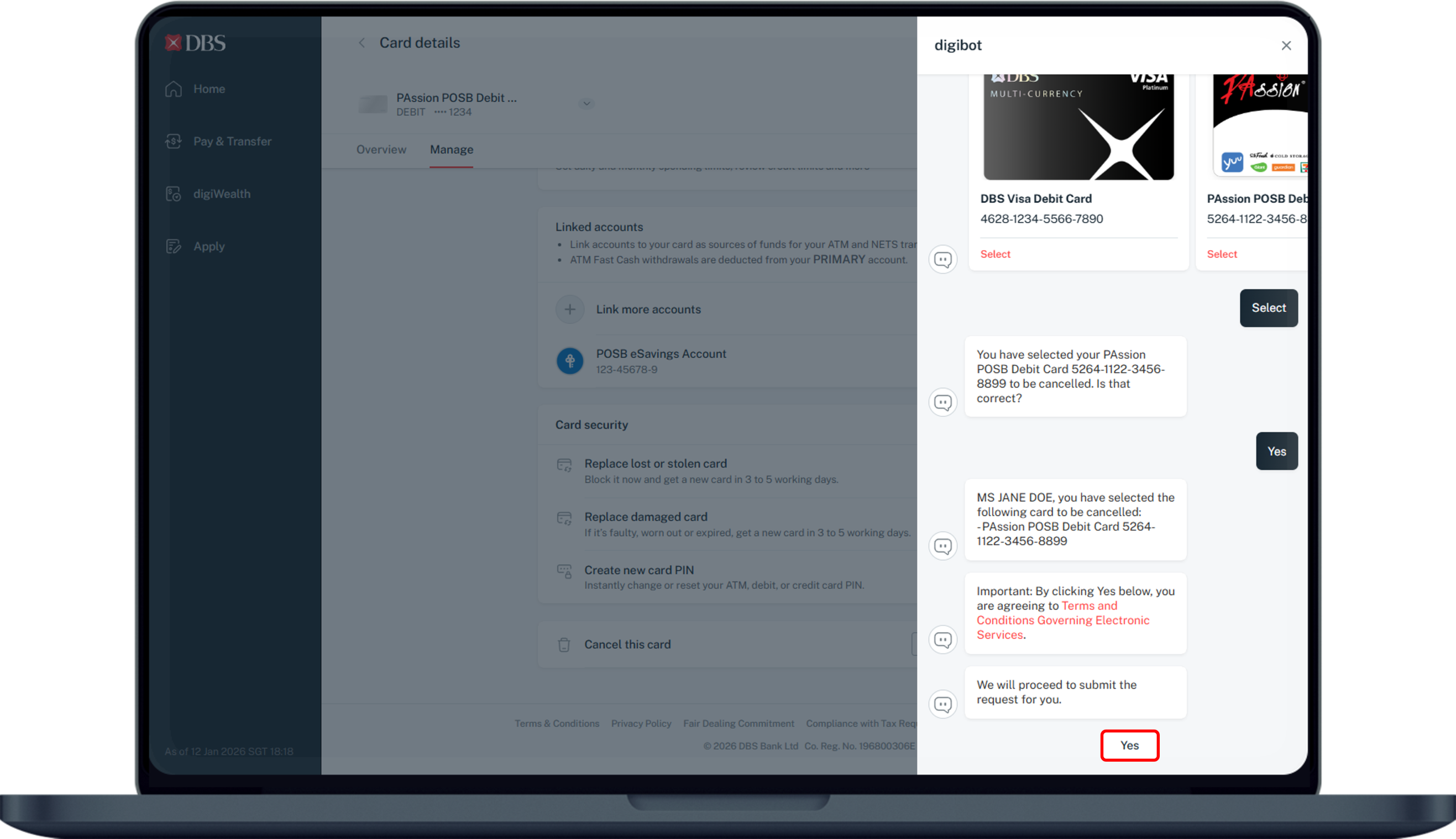The image size is (1456, 839).
Task: Click the back arrow beside Card details
Action: pyautogui.click(x=362, y=43)
